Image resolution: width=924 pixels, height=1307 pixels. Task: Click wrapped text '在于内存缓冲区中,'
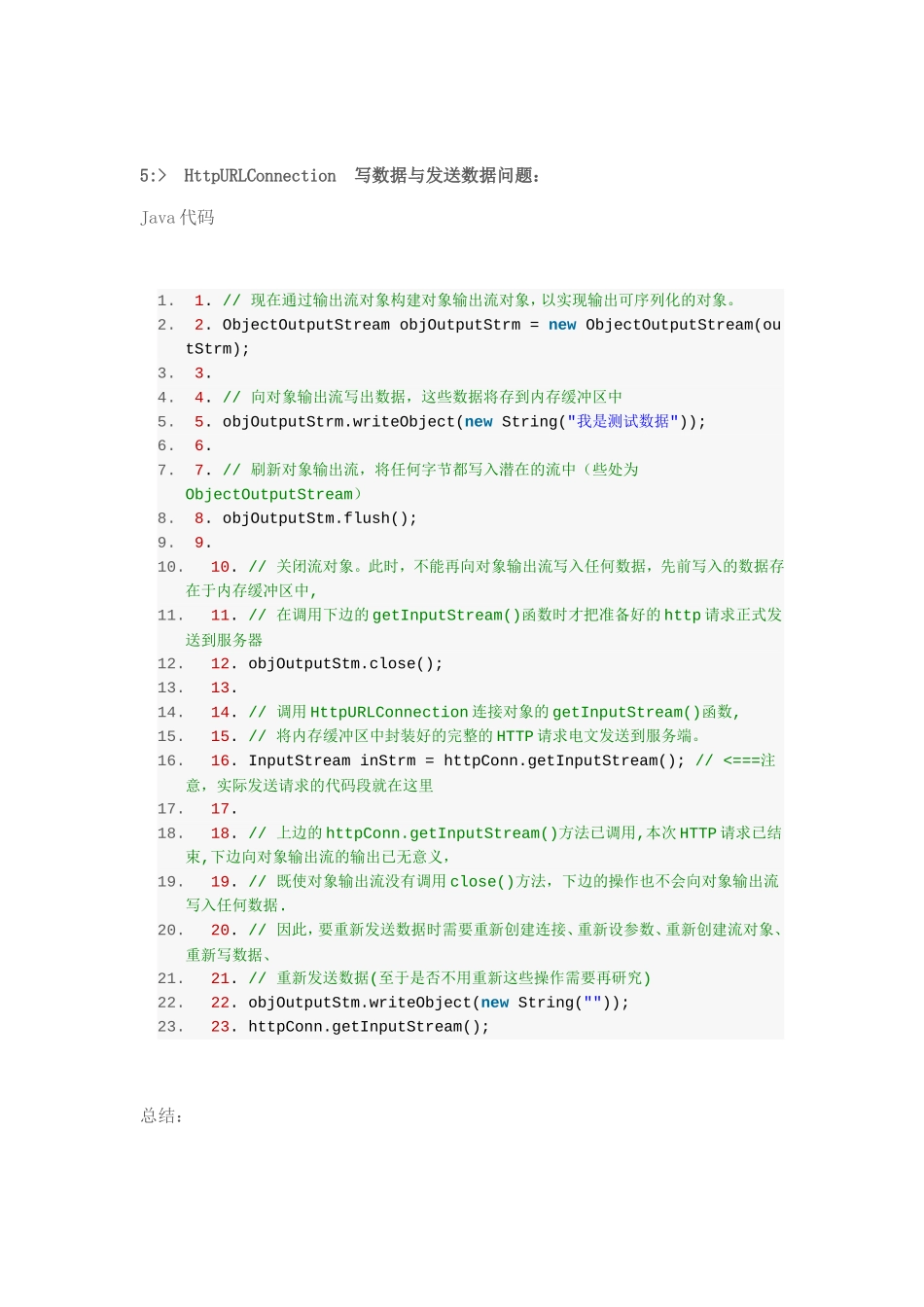(x=252, y=590)
